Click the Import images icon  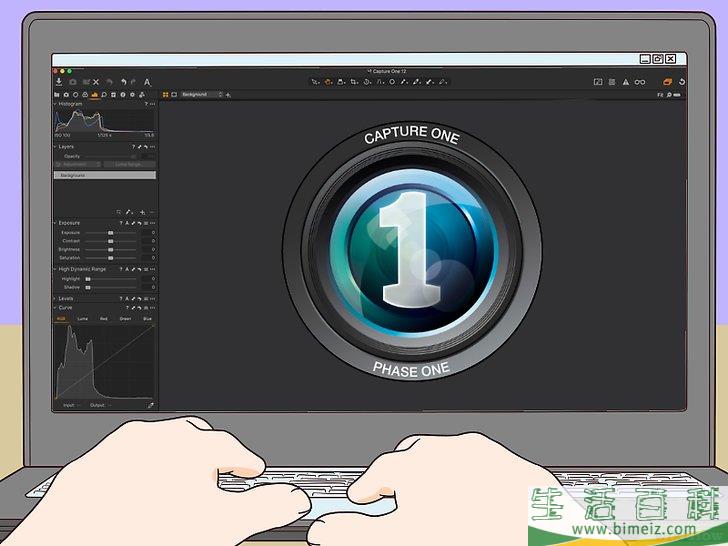coord(59,82)
